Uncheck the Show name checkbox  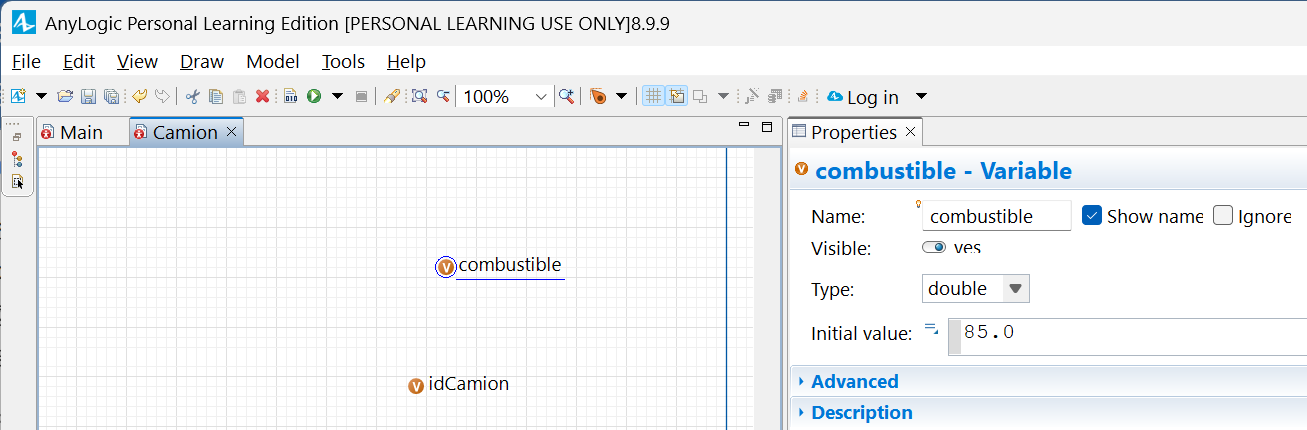[x=1092, y=216]
